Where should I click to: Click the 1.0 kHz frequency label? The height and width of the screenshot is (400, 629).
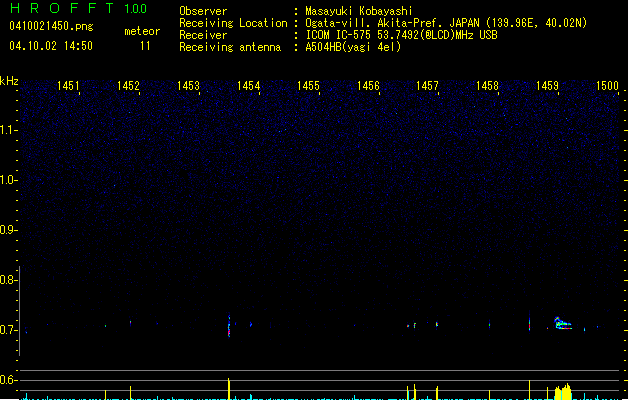(x=8, y=180)
